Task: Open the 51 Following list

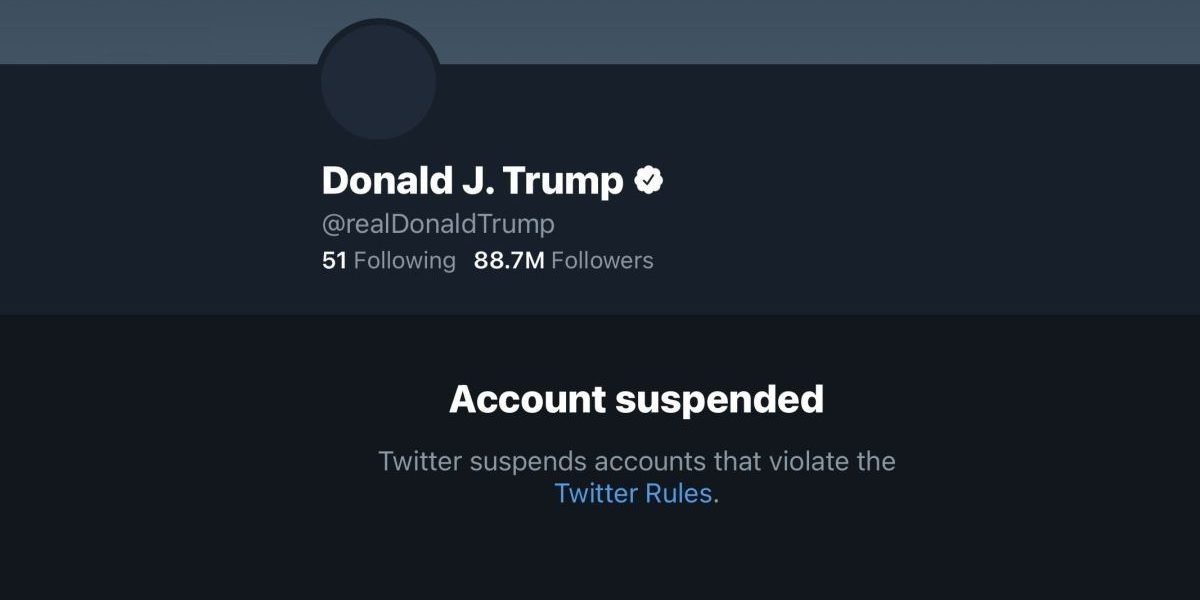Action: click(388, 261)
